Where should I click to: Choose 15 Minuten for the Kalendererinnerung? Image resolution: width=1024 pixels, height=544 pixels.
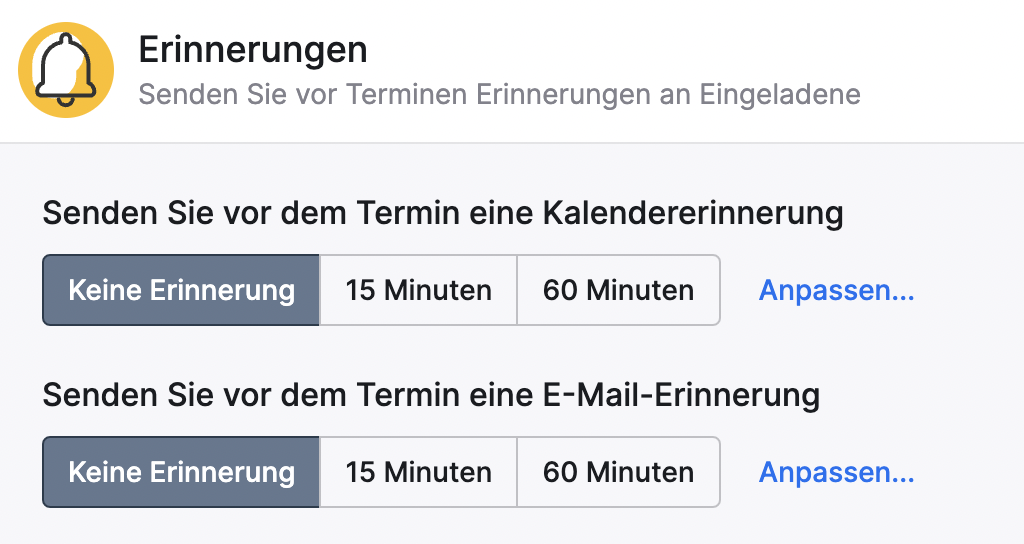coord(418,290)
